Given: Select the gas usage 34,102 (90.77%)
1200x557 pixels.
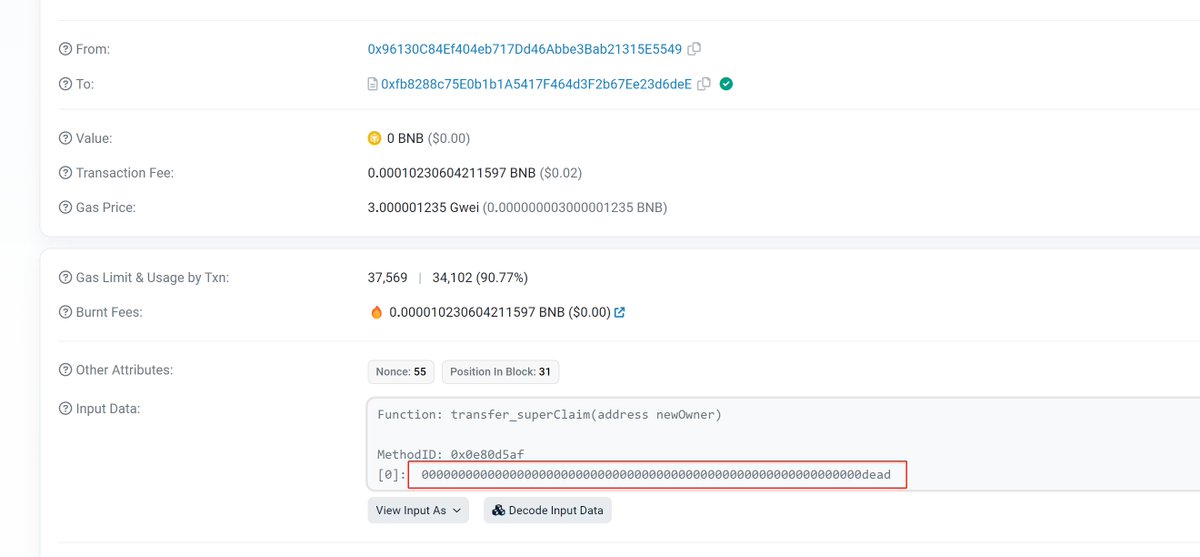Looking at the screenshot, I should 480,277.
